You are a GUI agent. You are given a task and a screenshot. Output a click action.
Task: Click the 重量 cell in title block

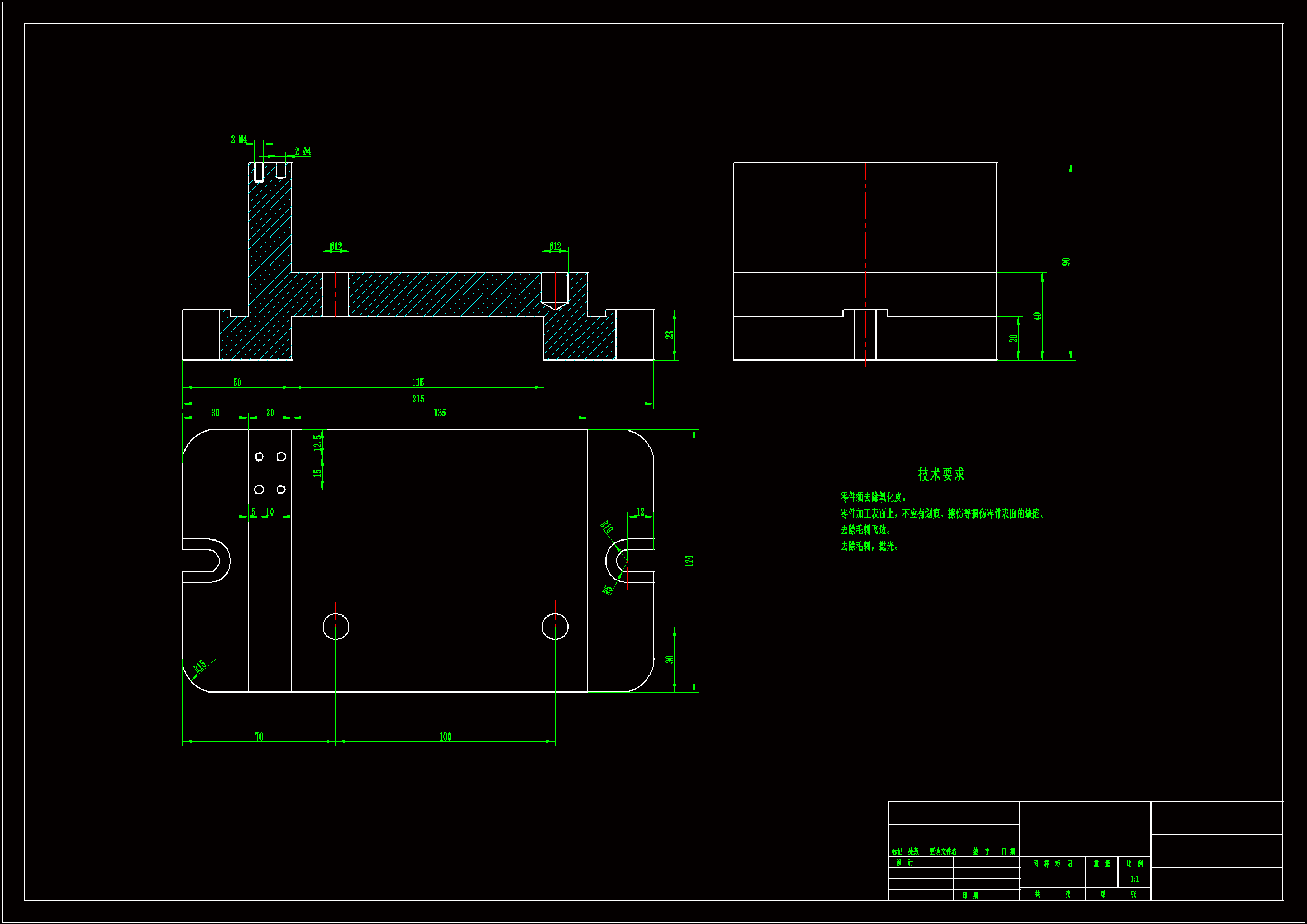point(1101,863)
